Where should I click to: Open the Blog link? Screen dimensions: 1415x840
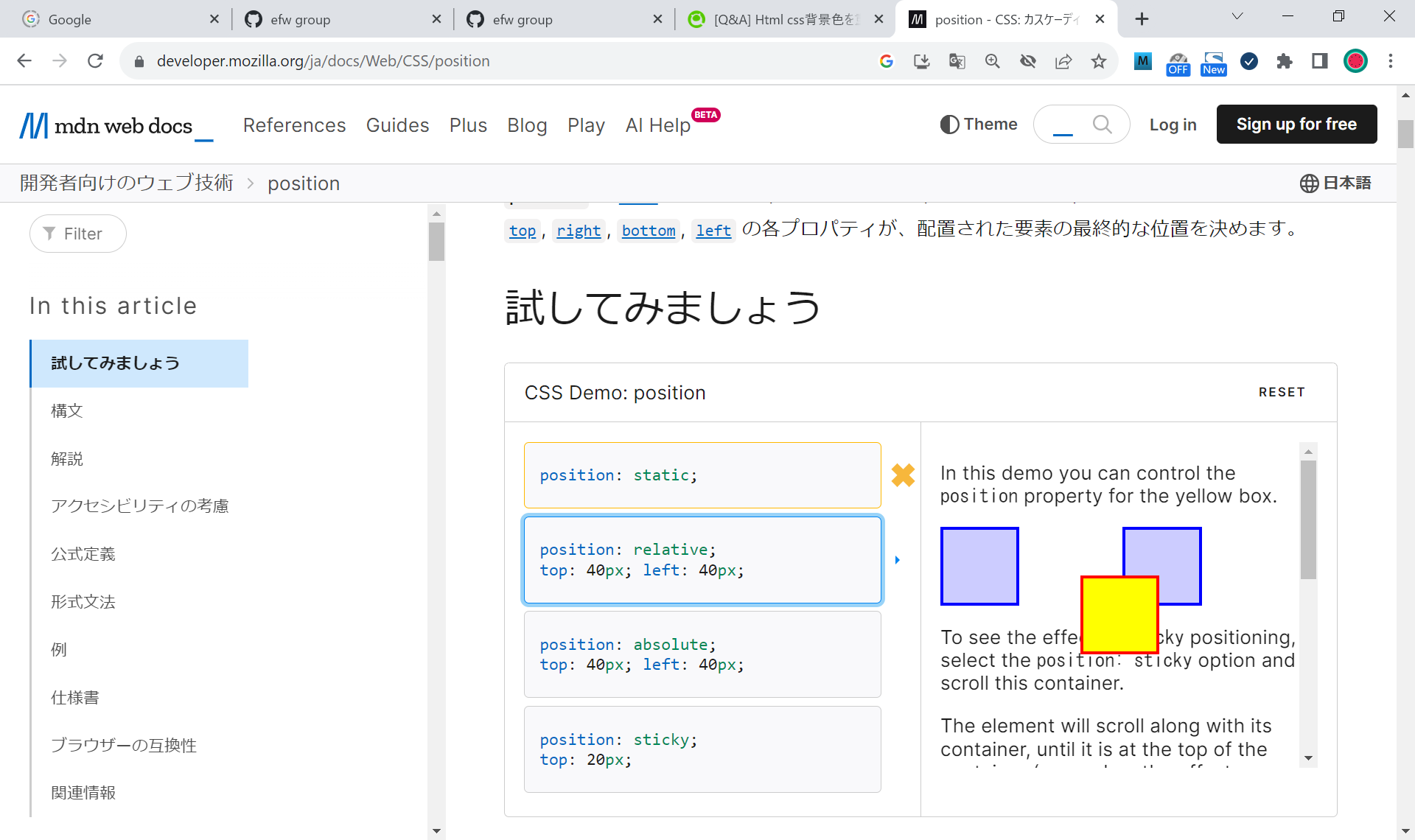point(527,125)
